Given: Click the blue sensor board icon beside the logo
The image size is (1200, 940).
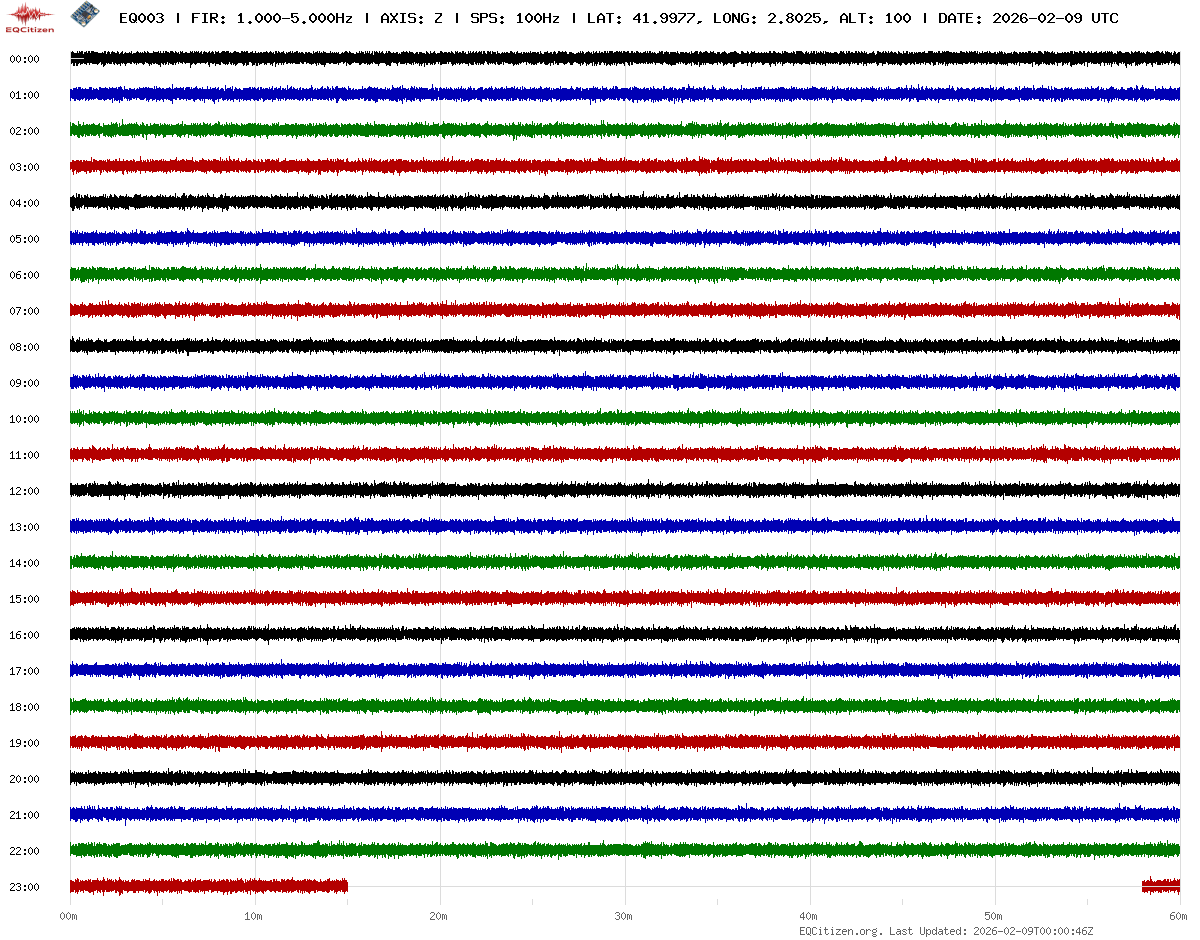Looking at the screenshot, I should [x=82, y=14].
